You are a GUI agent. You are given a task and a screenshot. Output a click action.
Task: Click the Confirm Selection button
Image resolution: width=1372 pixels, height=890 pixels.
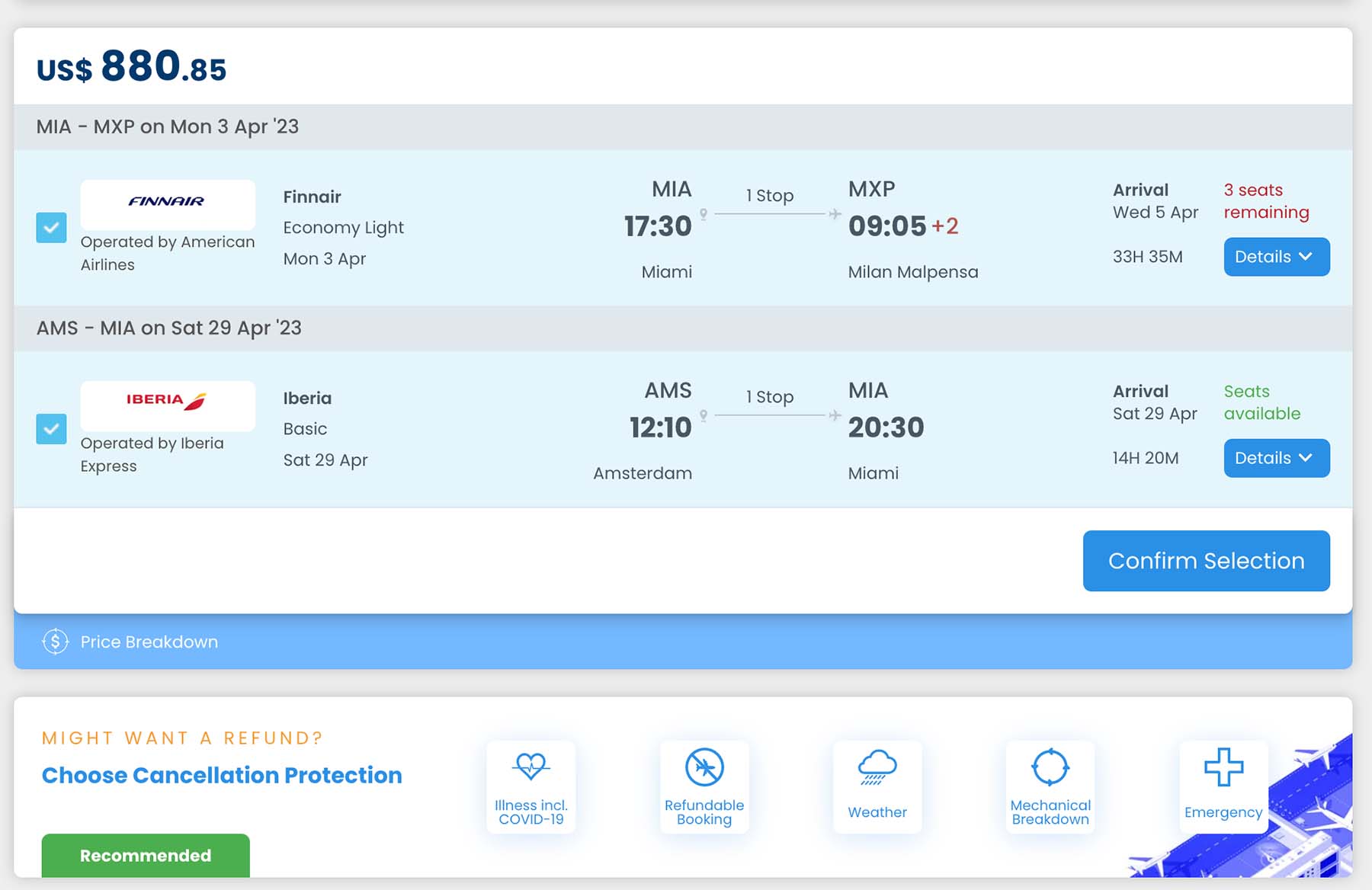pyautogui.click(x=1206, y=561)
